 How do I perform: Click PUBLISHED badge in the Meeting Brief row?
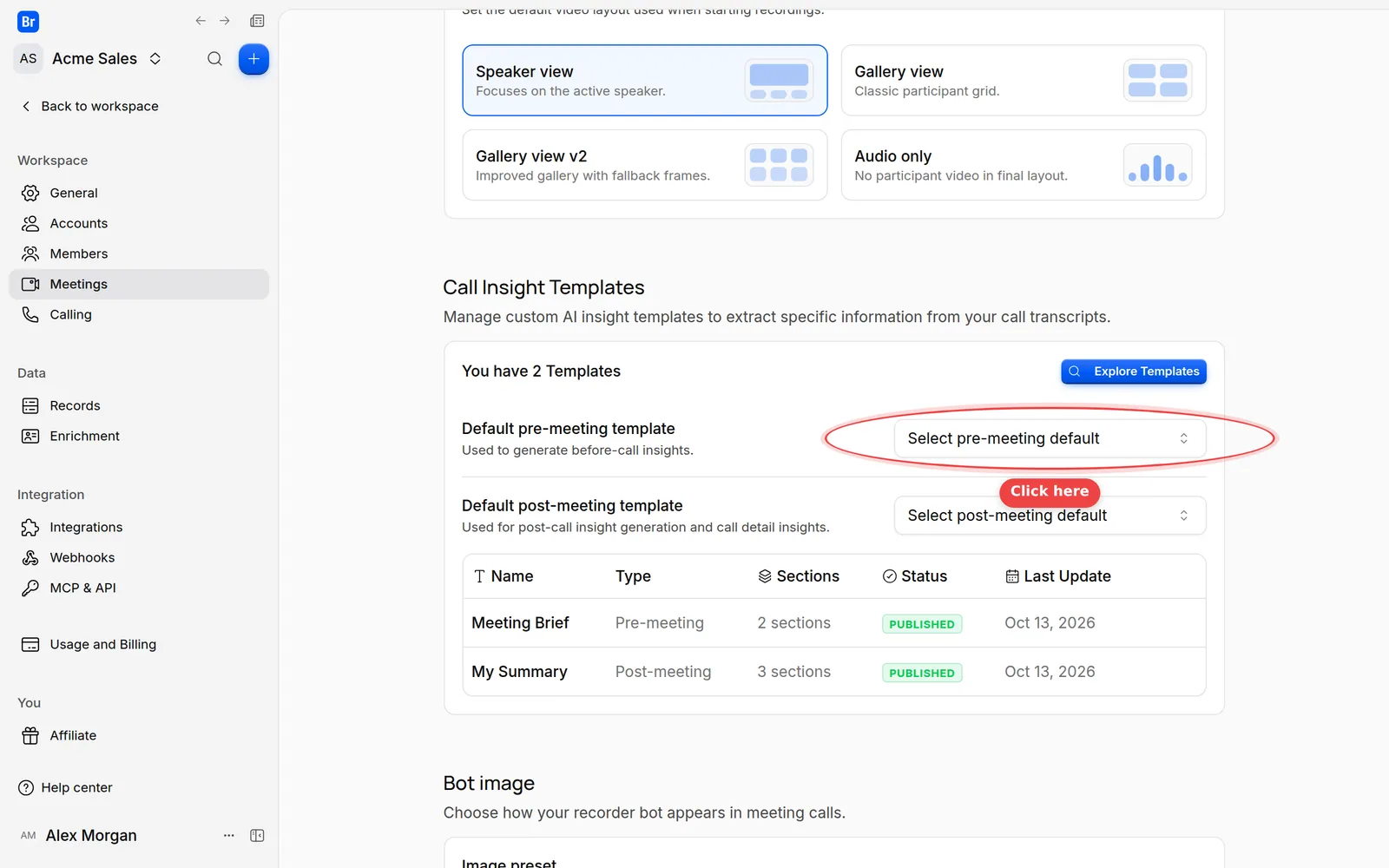coord(922,624)
